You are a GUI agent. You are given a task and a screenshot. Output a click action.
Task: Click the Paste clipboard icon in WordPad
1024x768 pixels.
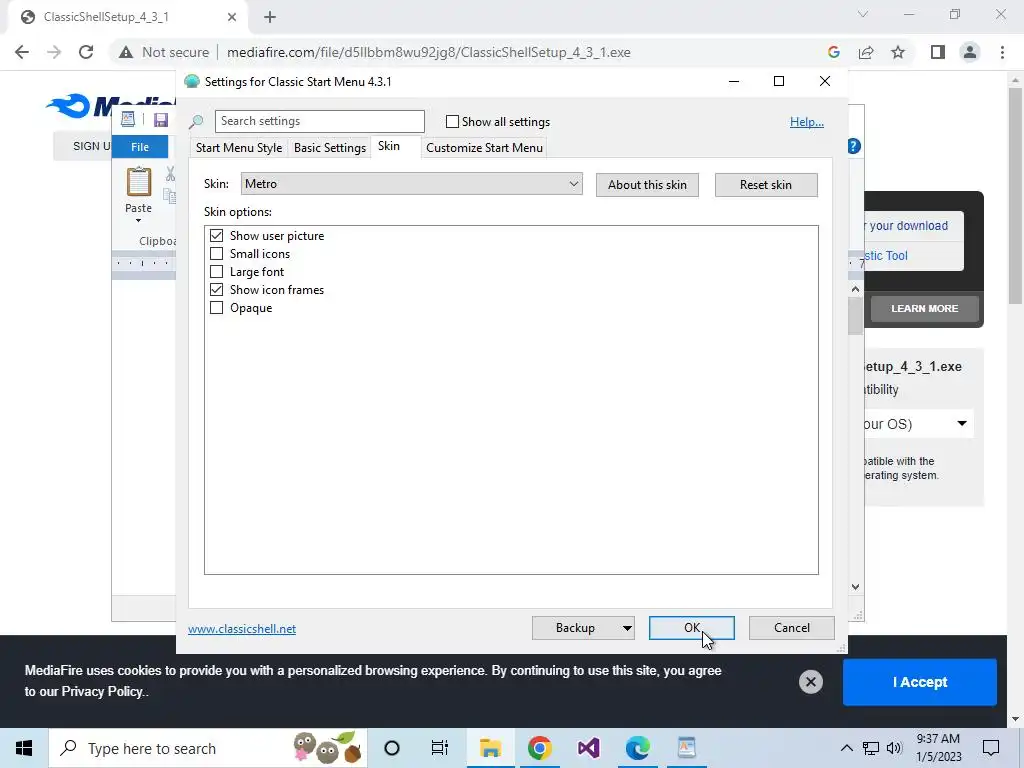tap(138, 182)
